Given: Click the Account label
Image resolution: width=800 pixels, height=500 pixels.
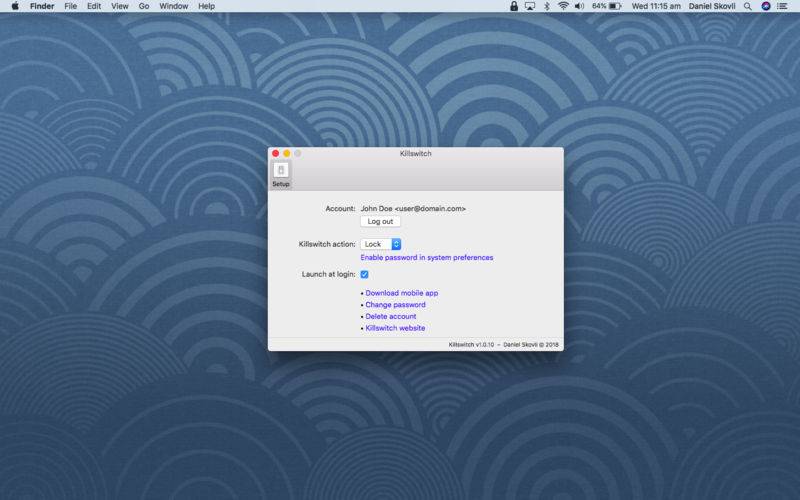Looking at the screenshot, I should (340, 209).
